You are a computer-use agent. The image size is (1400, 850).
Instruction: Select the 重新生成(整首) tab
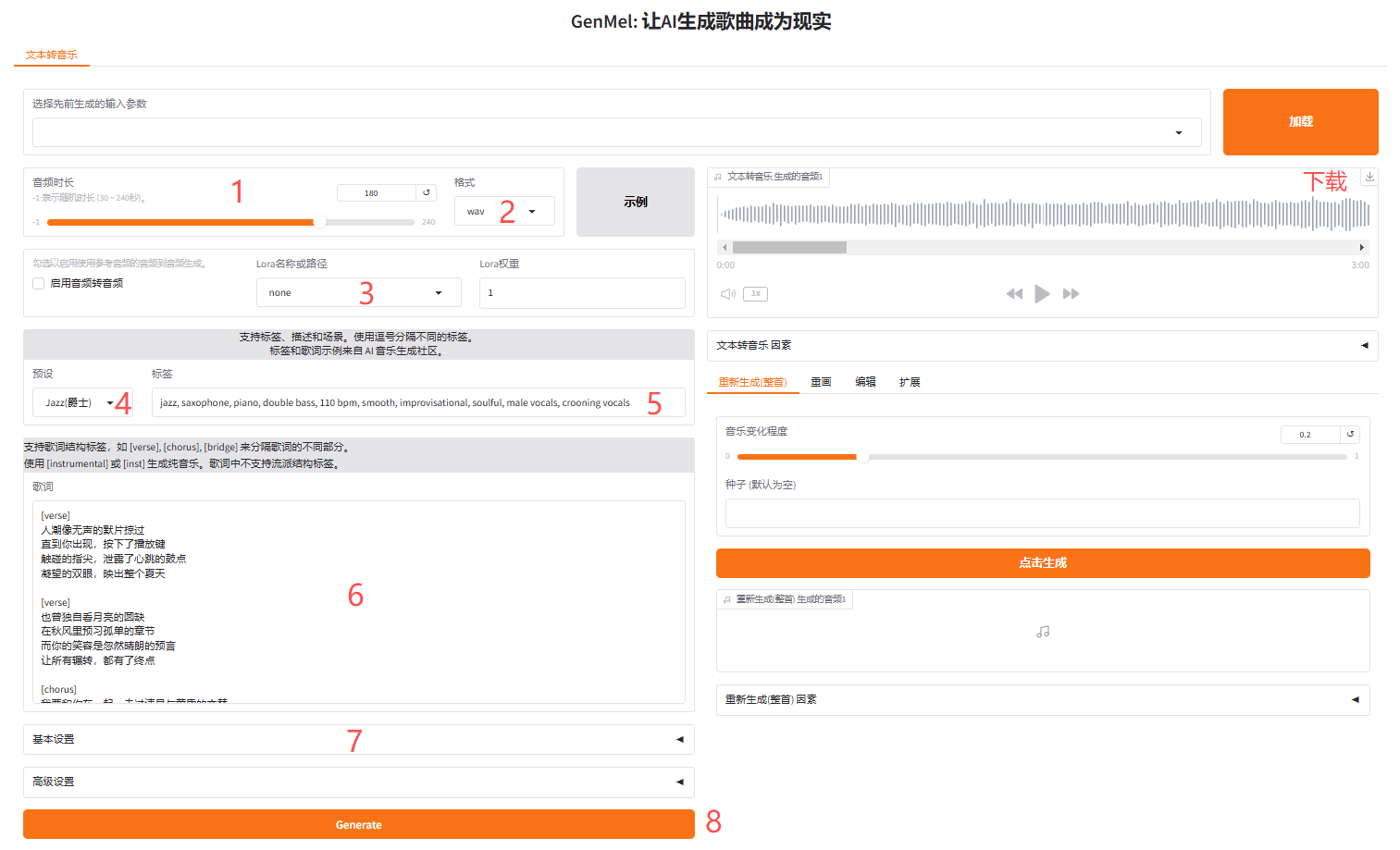click(753, 382)
